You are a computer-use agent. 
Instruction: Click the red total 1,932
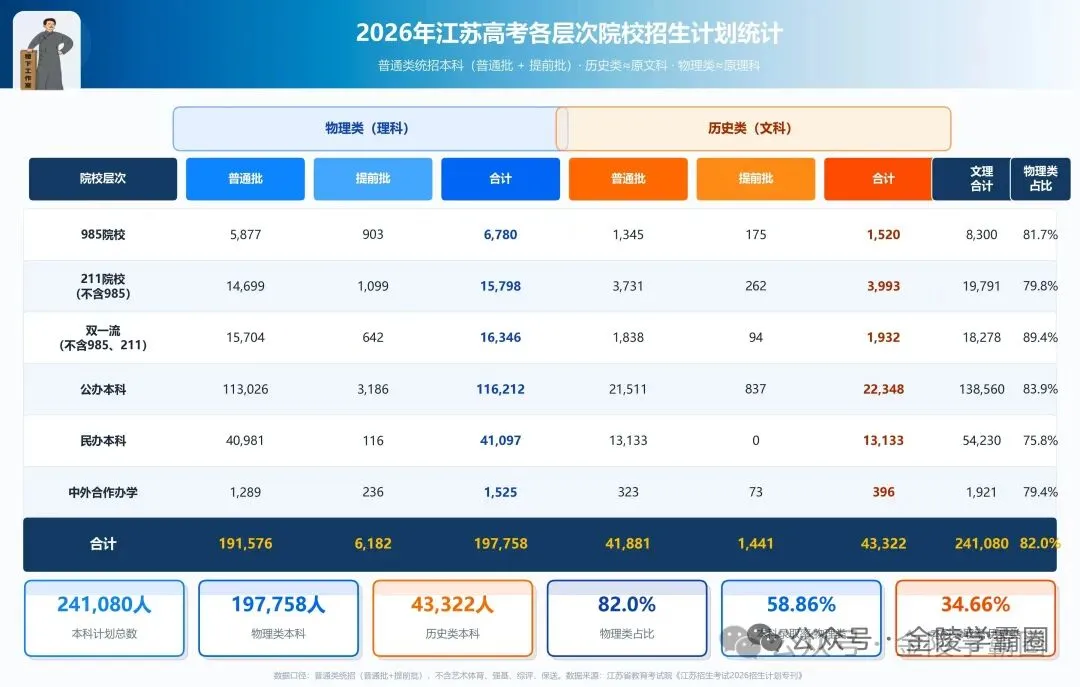coord(884,338)
